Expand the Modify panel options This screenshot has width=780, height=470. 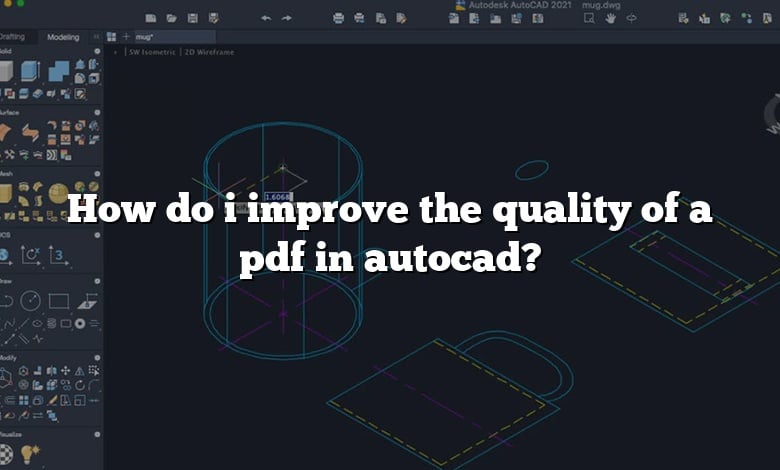pyautogui.click(x=97, y=358)
